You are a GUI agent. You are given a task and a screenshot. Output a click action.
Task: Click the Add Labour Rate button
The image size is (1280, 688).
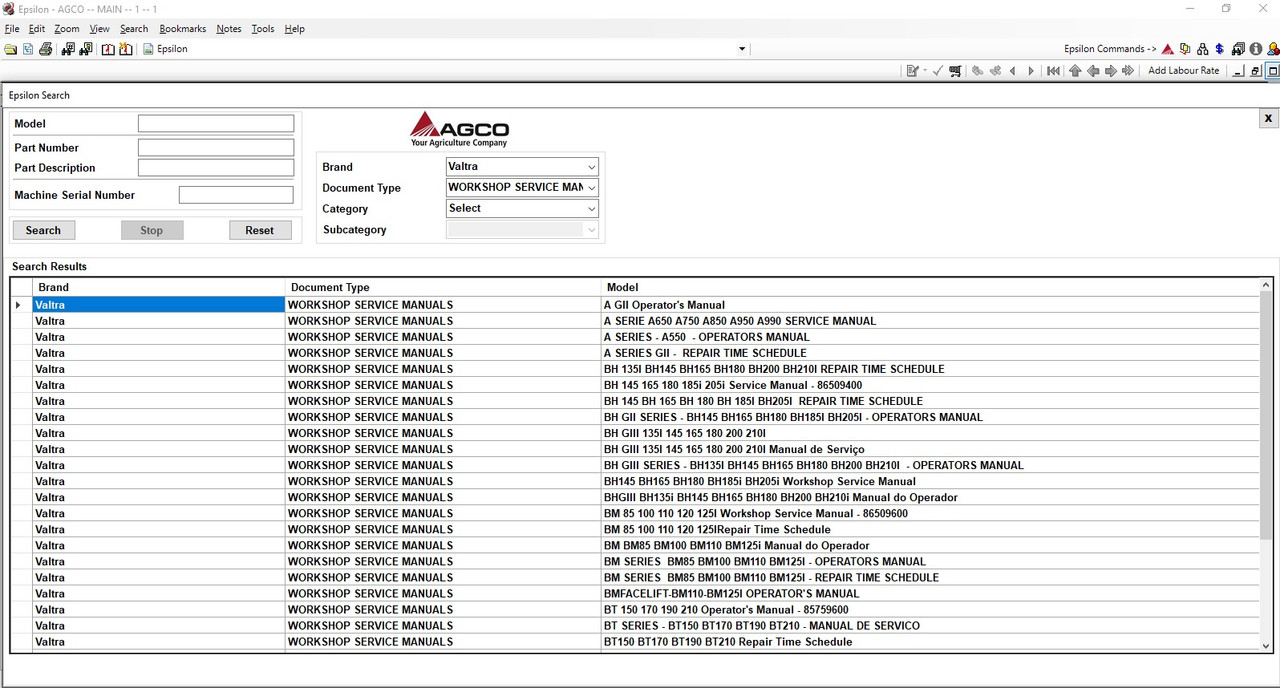(x=1184, y=71)
